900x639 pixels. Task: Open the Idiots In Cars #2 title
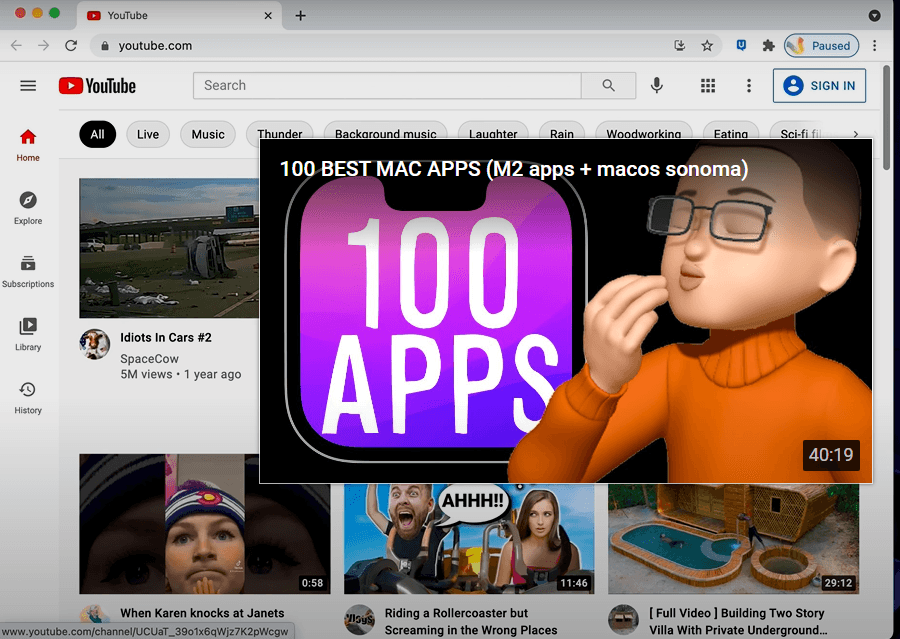pos(166,338)
